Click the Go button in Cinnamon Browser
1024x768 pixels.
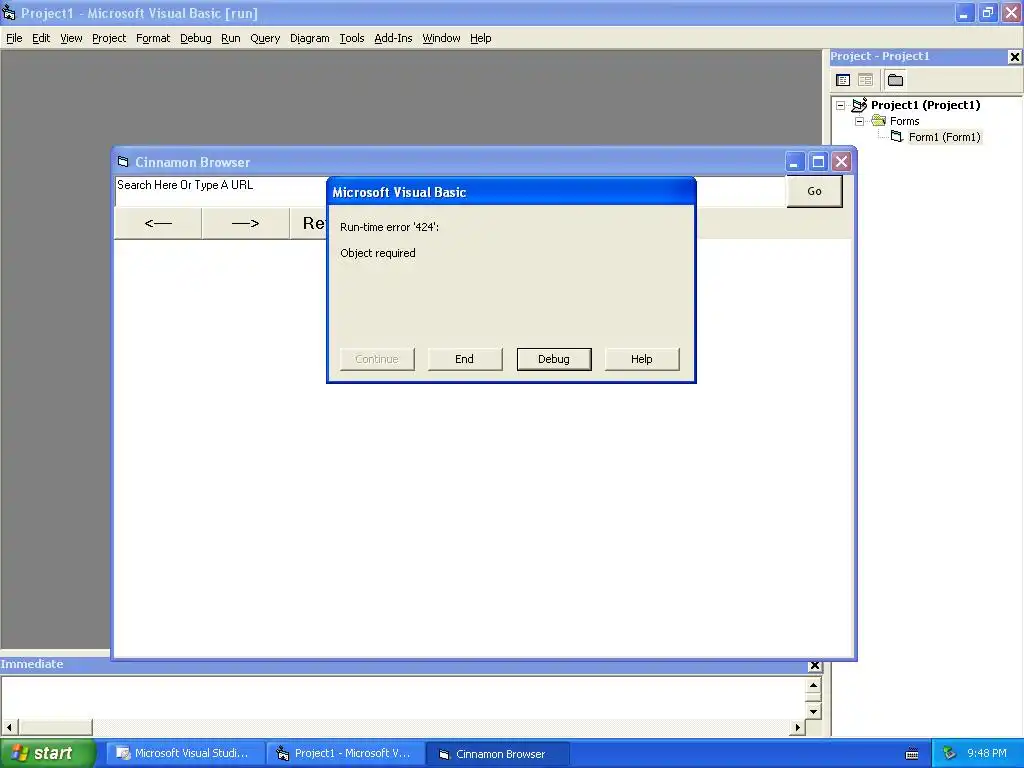click(x=814, y=191)
